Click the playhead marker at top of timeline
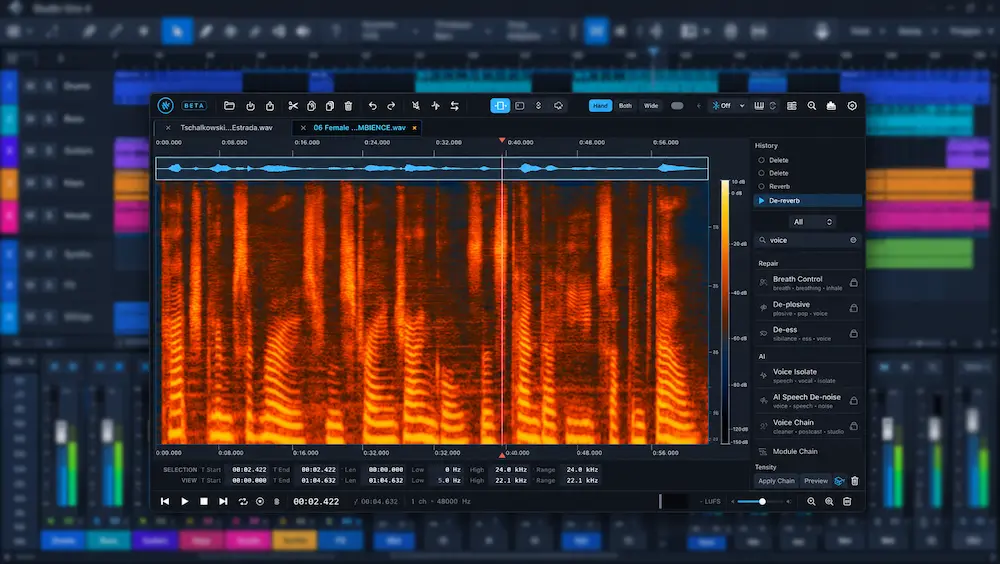 502,140
